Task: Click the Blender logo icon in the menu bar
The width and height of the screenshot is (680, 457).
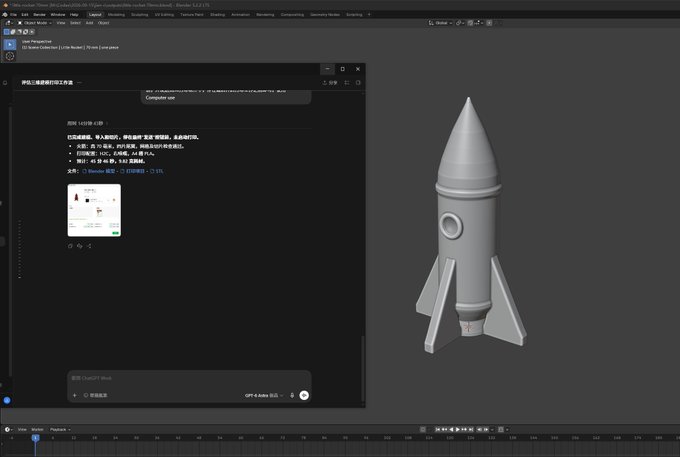Action: (x=5, y=14)
